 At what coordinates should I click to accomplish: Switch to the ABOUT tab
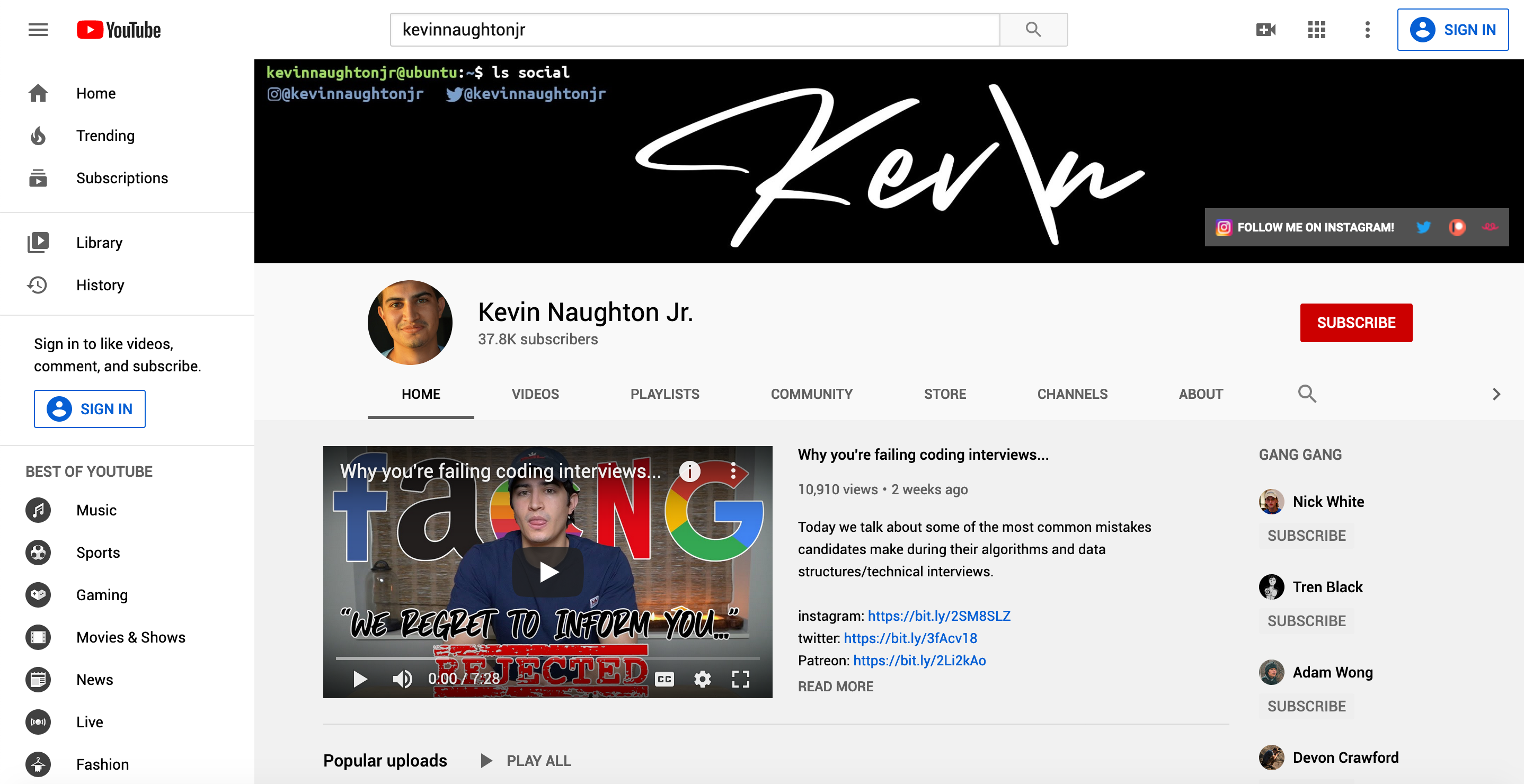1200,394
